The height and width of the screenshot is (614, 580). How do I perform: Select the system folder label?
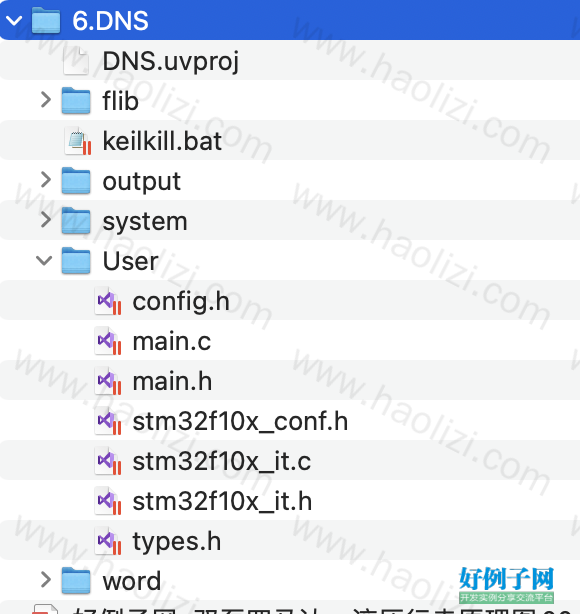(x=145, y=222)
